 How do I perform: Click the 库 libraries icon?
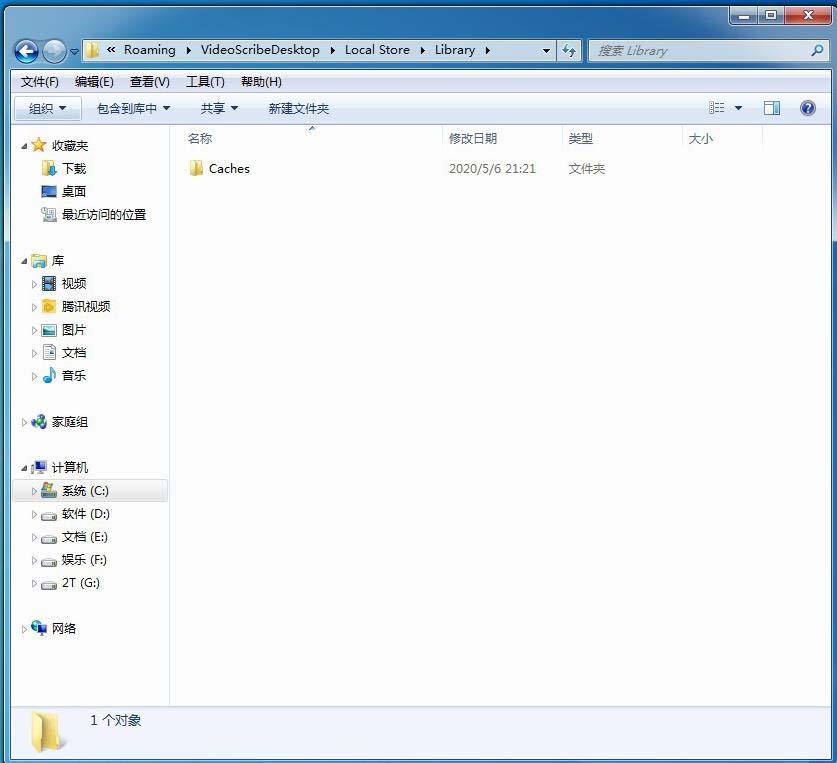pyautogui.click(x=38, y=261)
